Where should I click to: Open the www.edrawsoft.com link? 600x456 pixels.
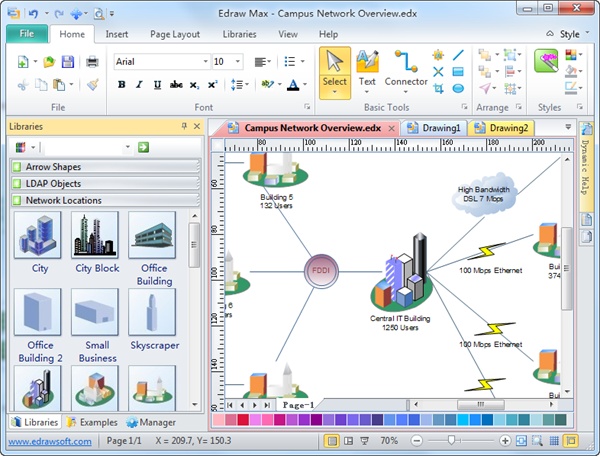point(50,441)
